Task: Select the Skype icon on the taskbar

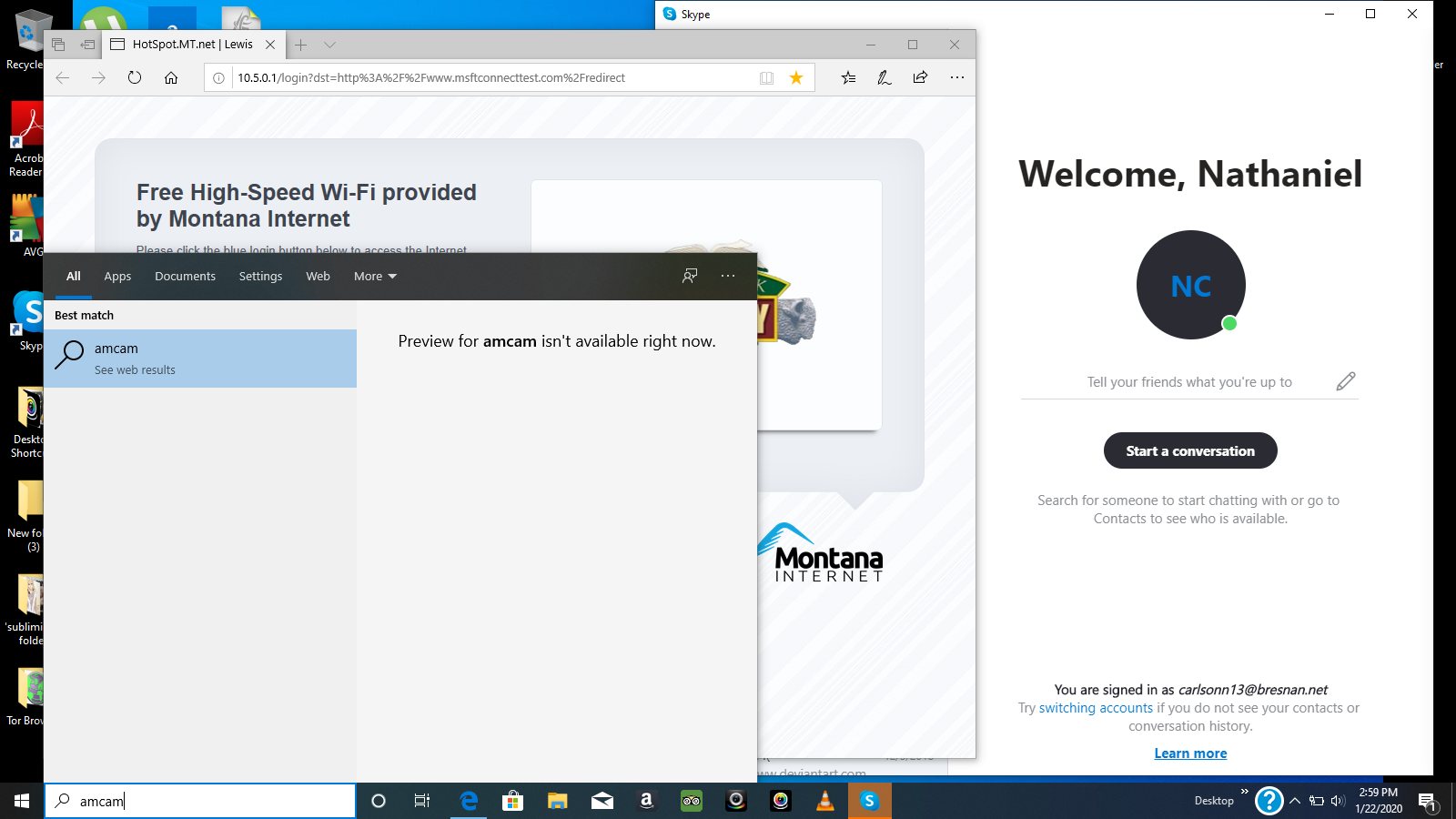Action: [870, 801]
